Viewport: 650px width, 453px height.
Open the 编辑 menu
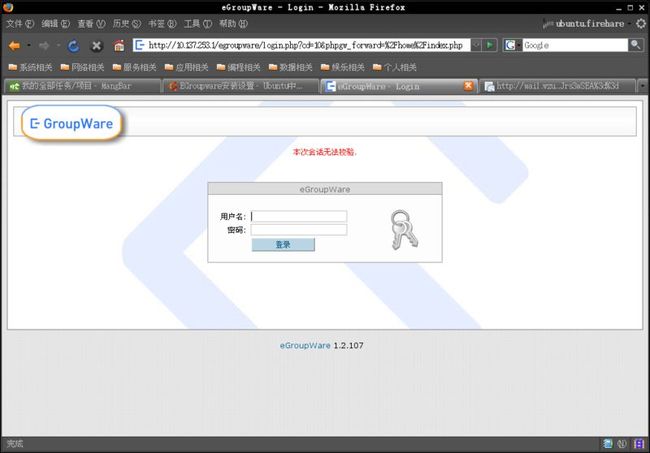(56, 24)
